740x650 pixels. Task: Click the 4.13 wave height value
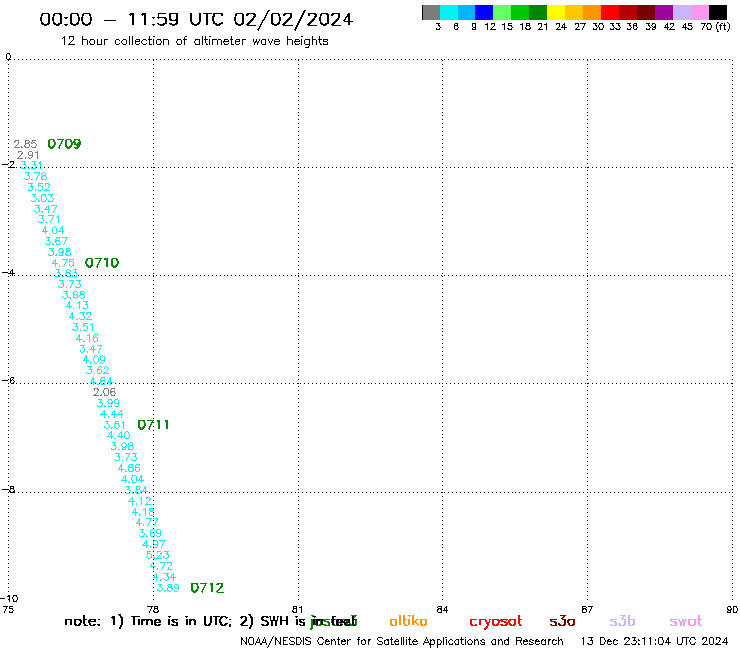point(77,305)
